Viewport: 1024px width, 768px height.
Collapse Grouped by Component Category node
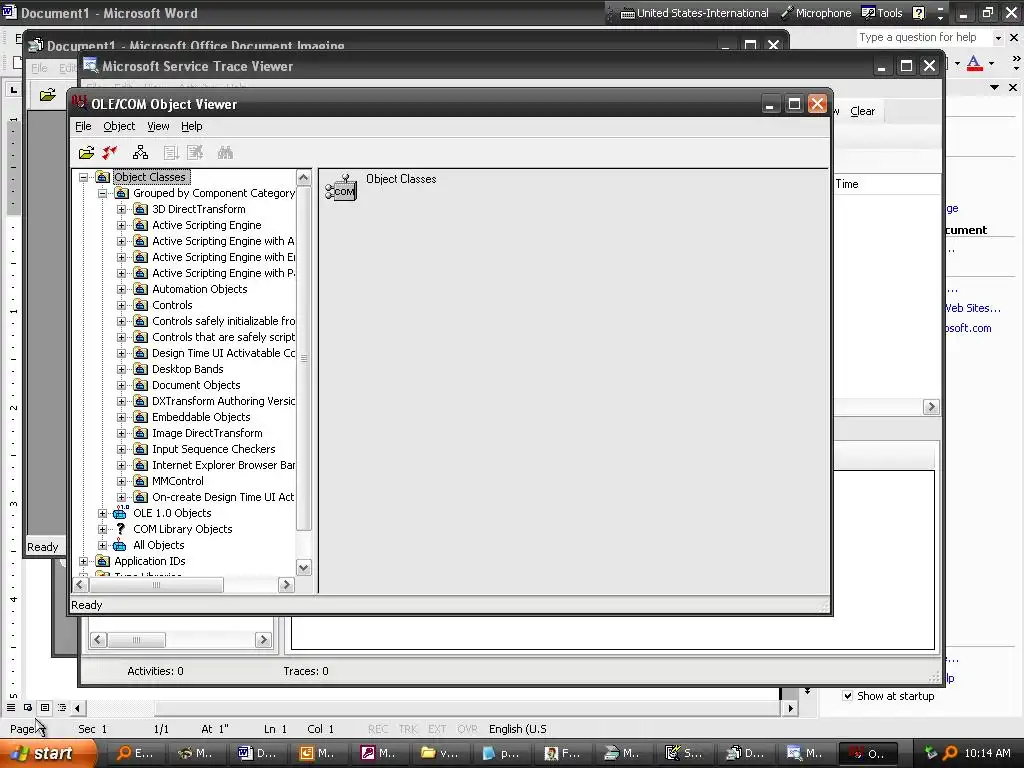coord(103,193)
